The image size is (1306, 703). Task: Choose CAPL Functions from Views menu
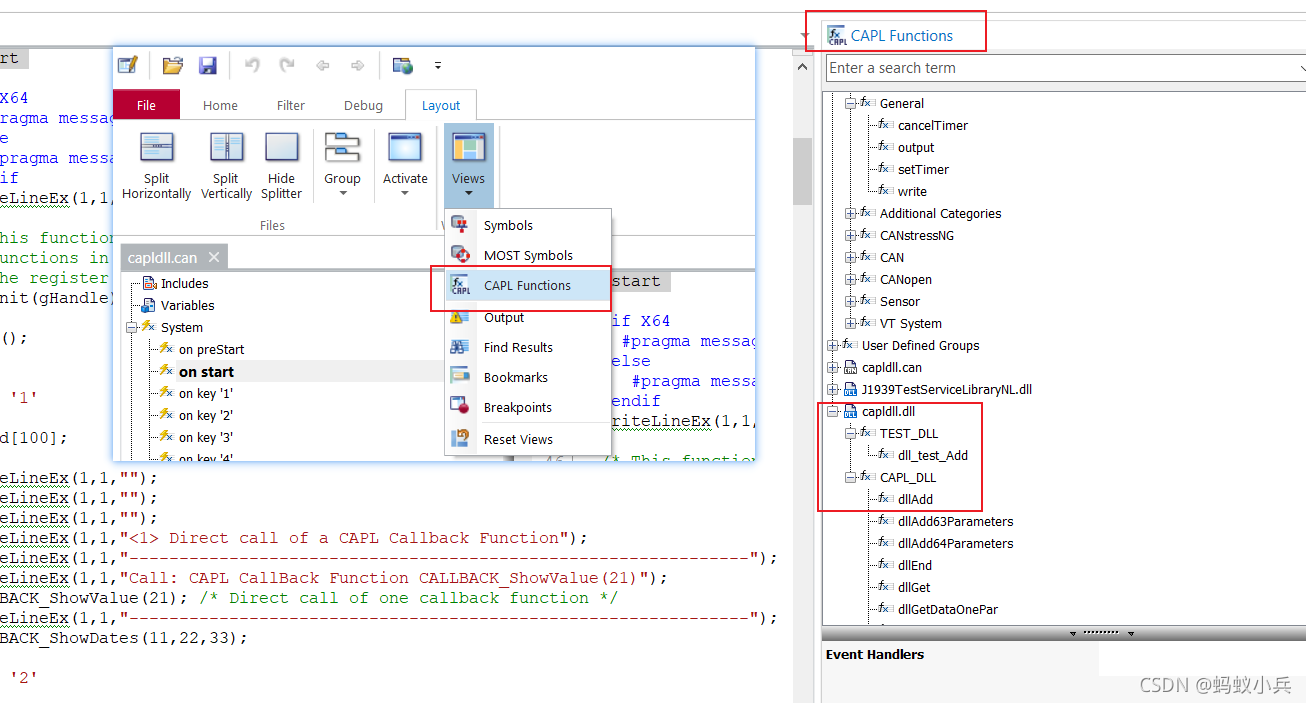click(528, 285)
